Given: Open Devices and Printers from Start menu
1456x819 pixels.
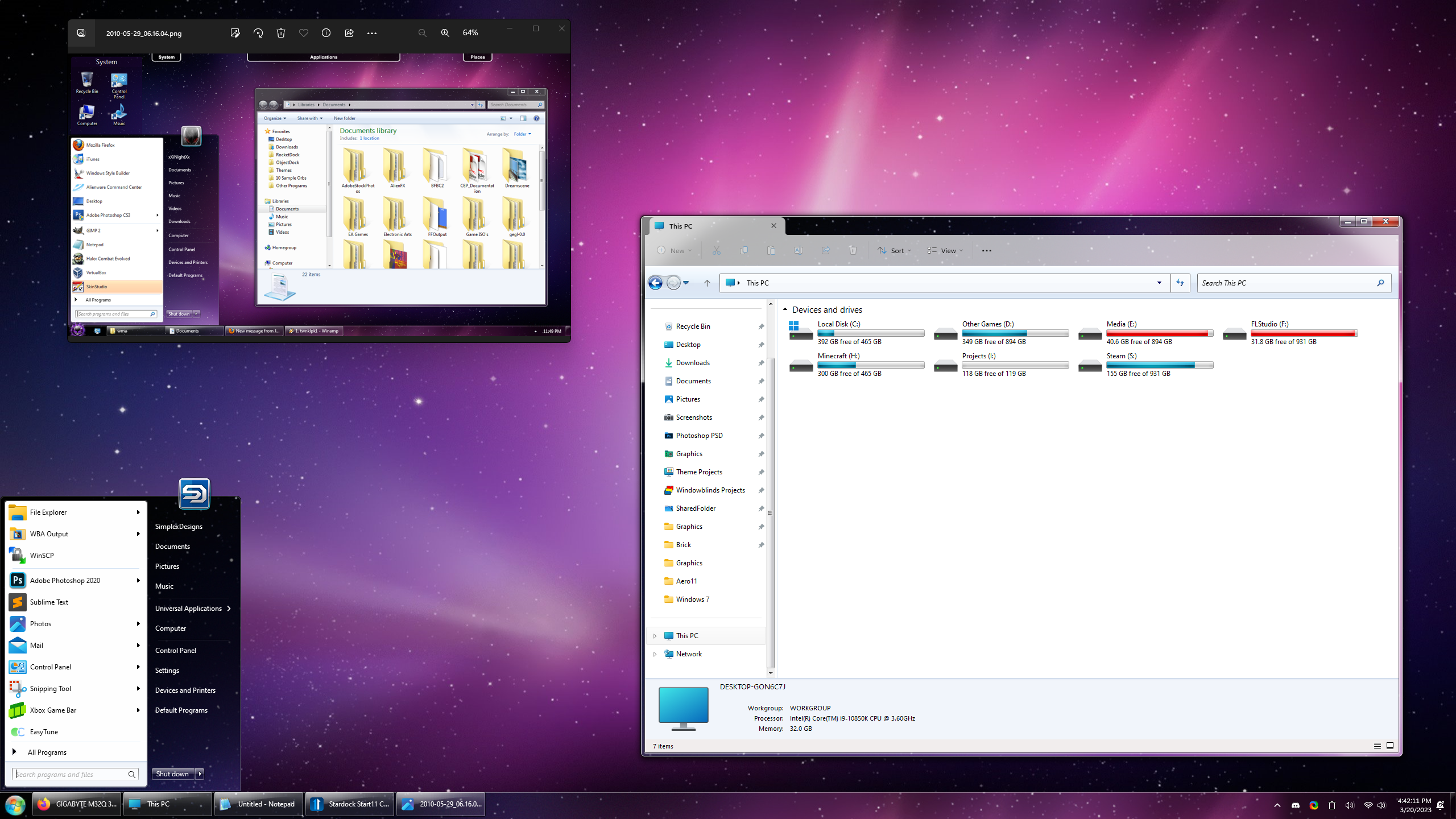Looking at the screenshot, I should click(185, 690).
